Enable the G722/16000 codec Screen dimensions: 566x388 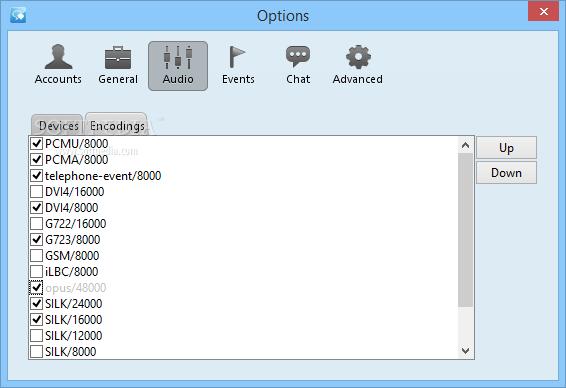click(36, 224)
